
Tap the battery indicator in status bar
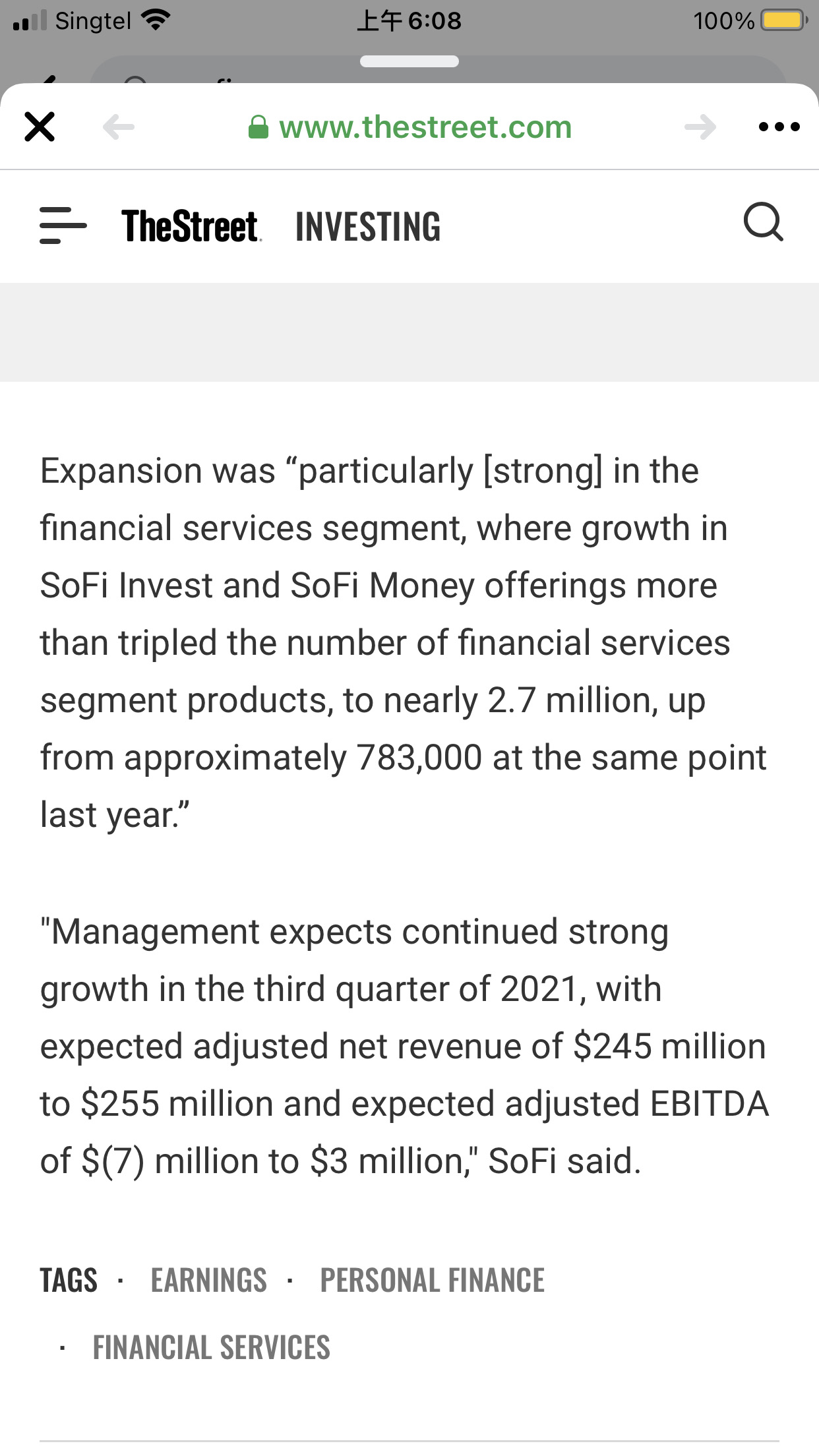[783, 20]
